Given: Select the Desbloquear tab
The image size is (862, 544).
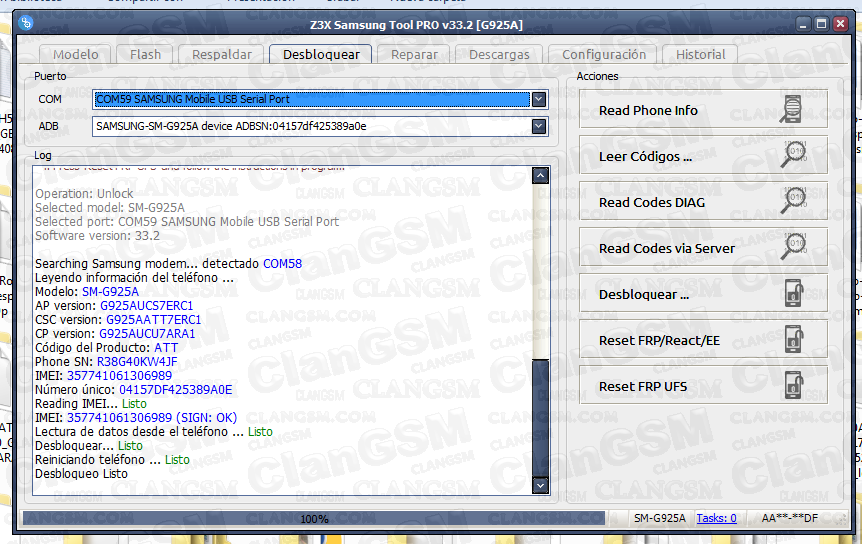Looking at the screenshot, I should [321, 54].
